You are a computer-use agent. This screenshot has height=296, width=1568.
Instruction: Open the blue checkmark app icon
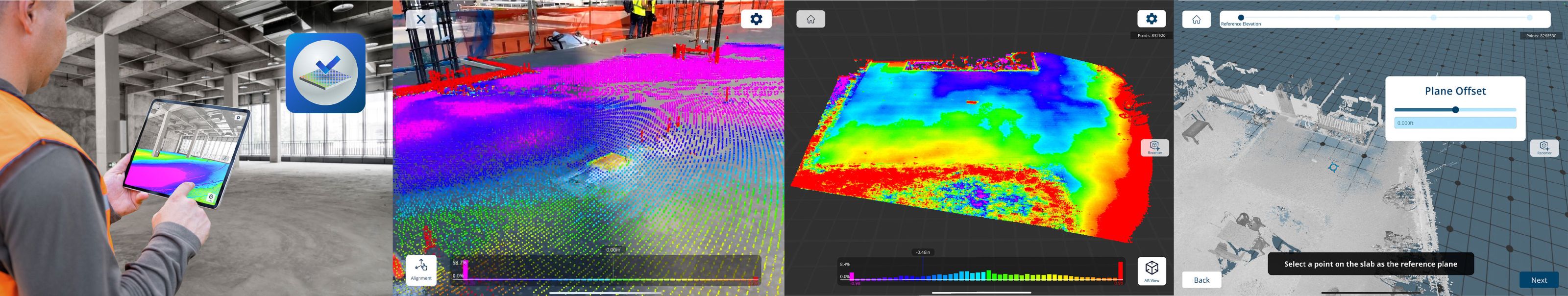(325, 73)
